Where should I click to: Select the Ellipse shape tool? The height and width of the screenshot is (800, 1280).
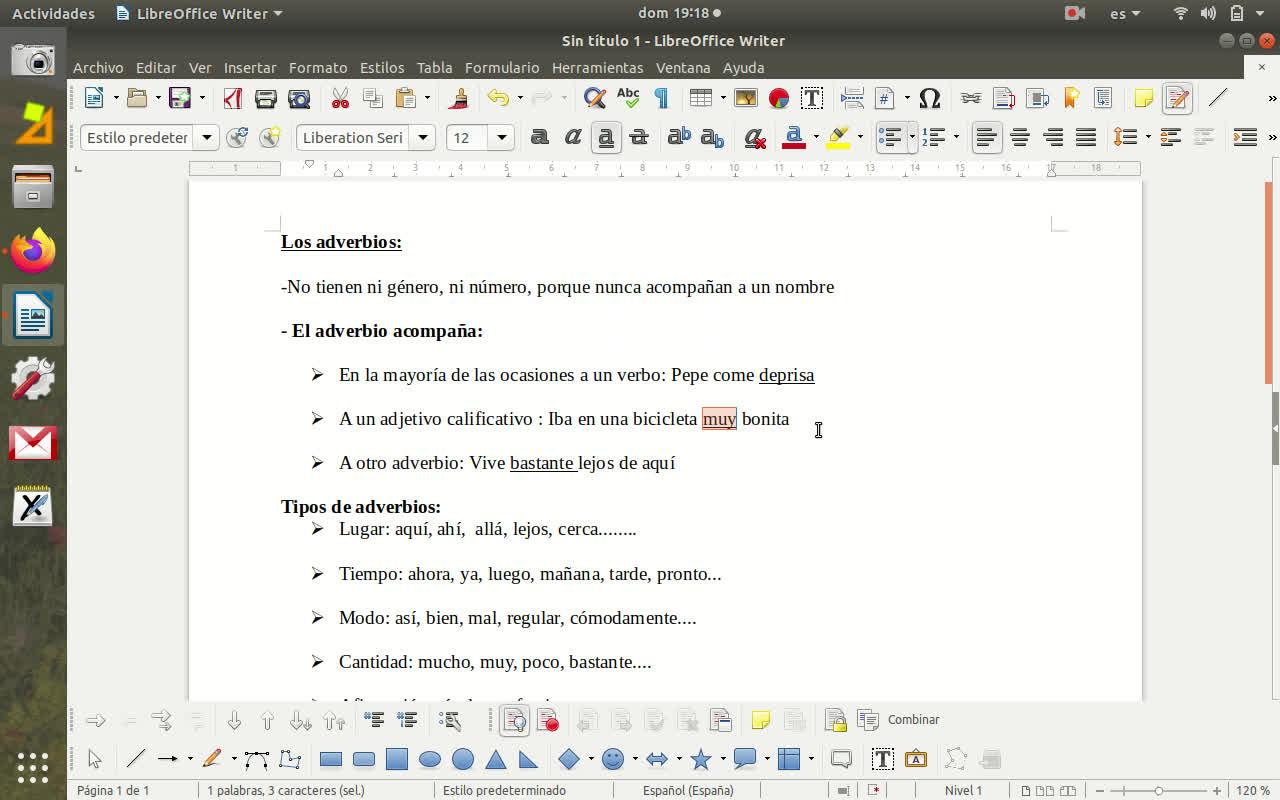(x=430, y=760)
